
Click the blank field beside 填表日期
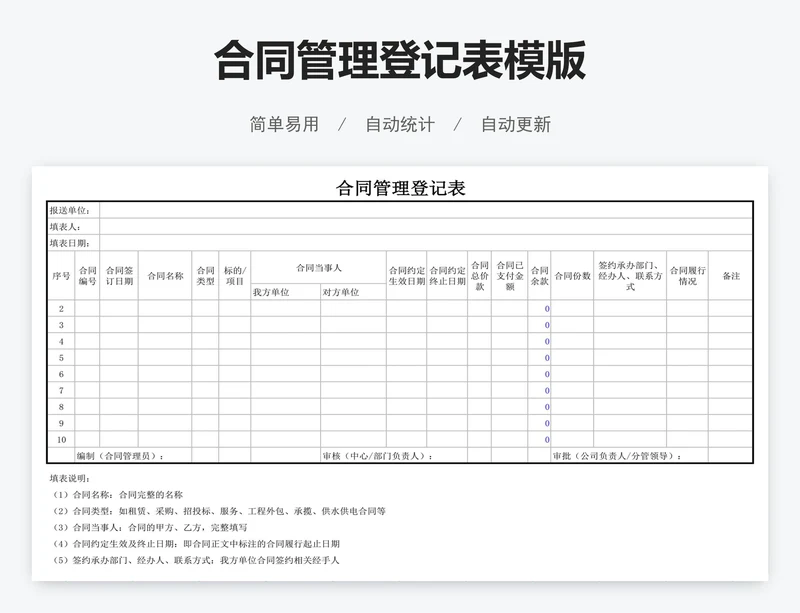click(426, 243)
